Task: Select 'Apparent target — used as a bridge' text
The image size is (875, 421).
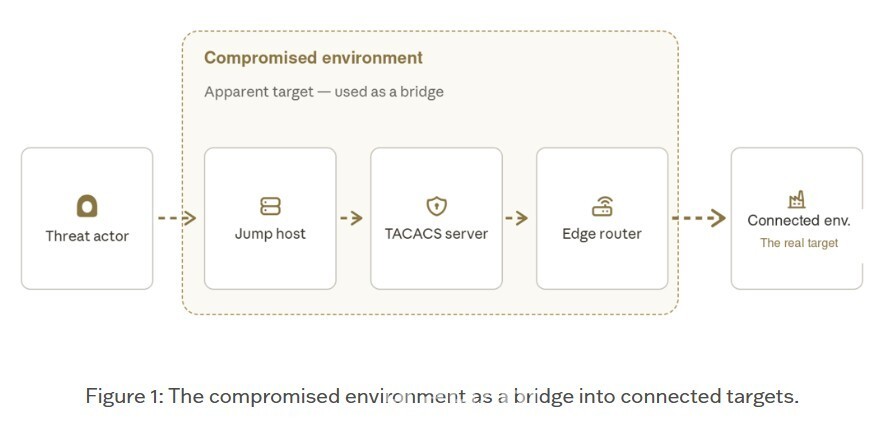Action: point(324,92)
